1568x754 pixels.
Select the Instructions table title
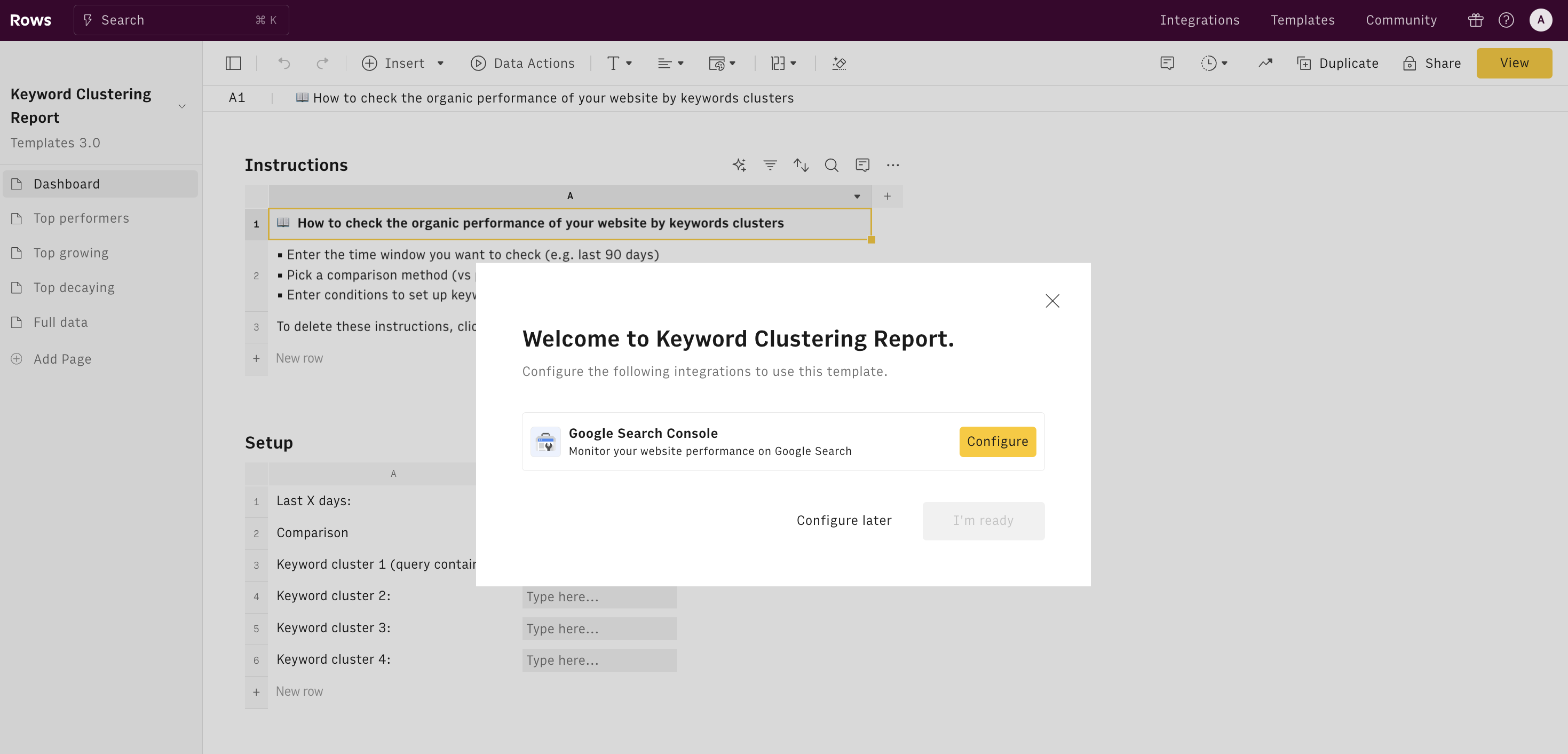pyautogui.click(x=296, y=165)
